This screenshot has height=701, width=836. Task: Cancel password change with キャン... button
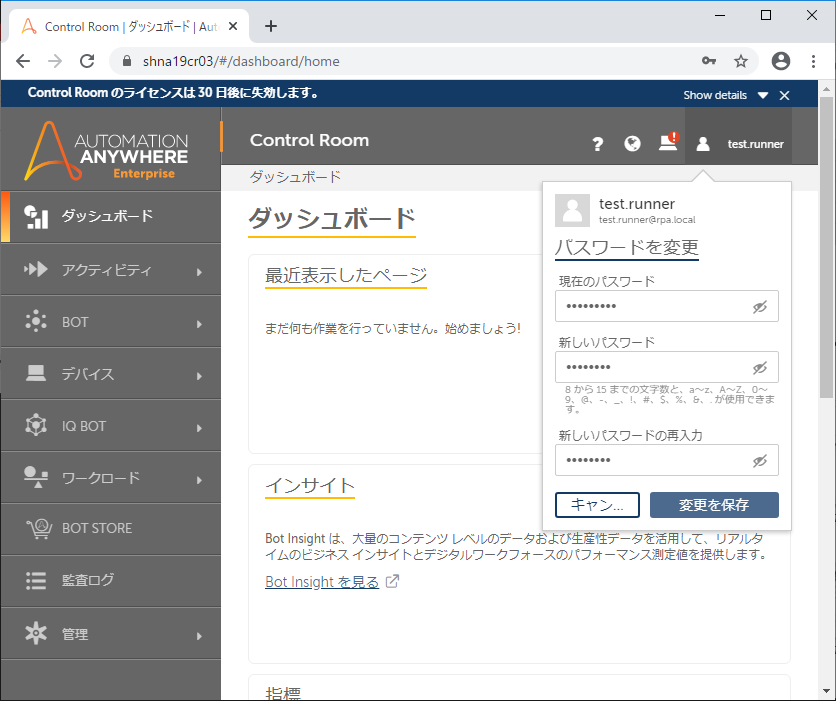pyautogui.click(x=597, y=505)
